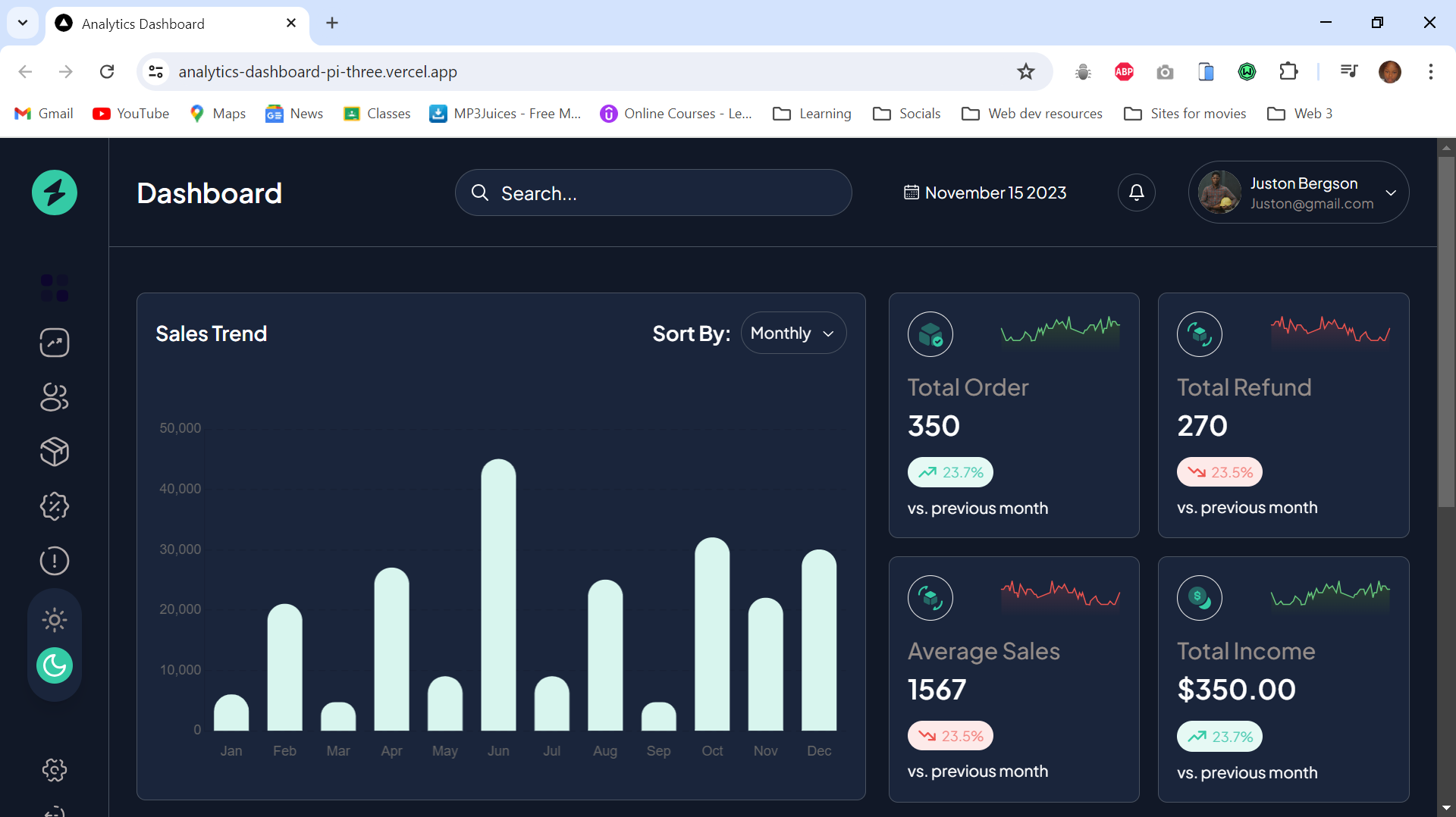Open the News bookmark
Viewport: 1456px width, 817px height.
(x=294, y=114)
